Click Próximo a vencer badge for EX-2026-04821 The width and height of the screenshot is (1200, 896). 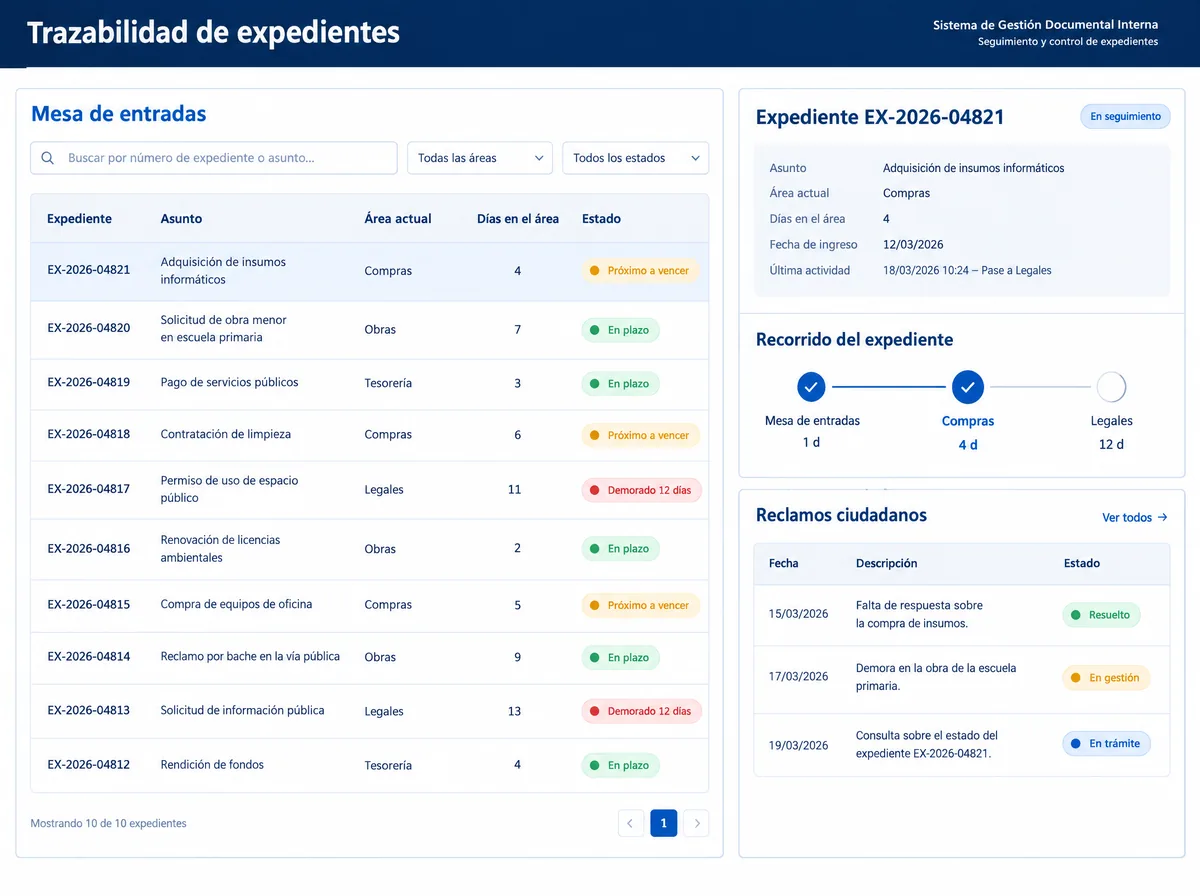[x=640, y=271]
